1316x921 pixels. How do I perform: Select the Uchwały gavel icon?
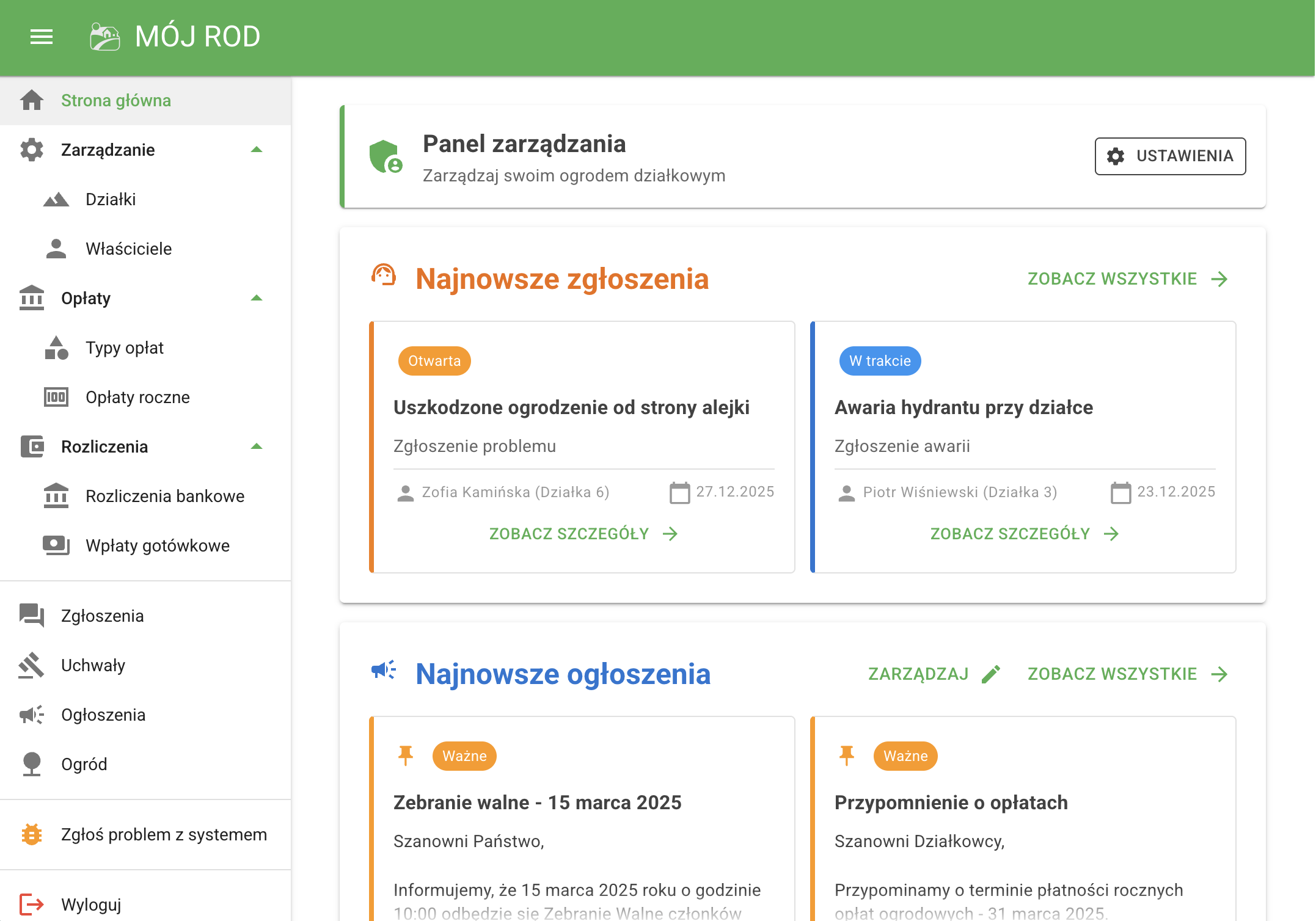point(31,665)
